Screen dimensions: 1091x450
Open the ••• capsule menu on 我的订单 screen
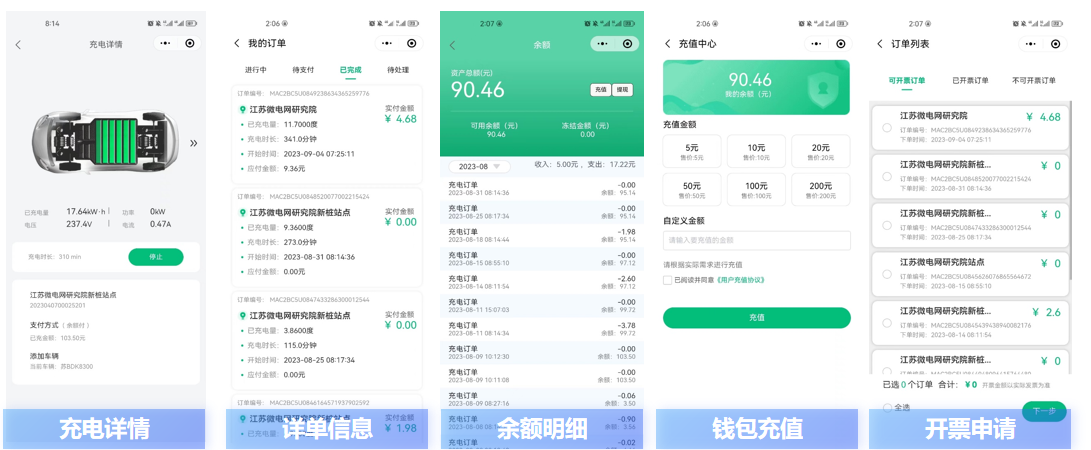click(x=387, y=43)
